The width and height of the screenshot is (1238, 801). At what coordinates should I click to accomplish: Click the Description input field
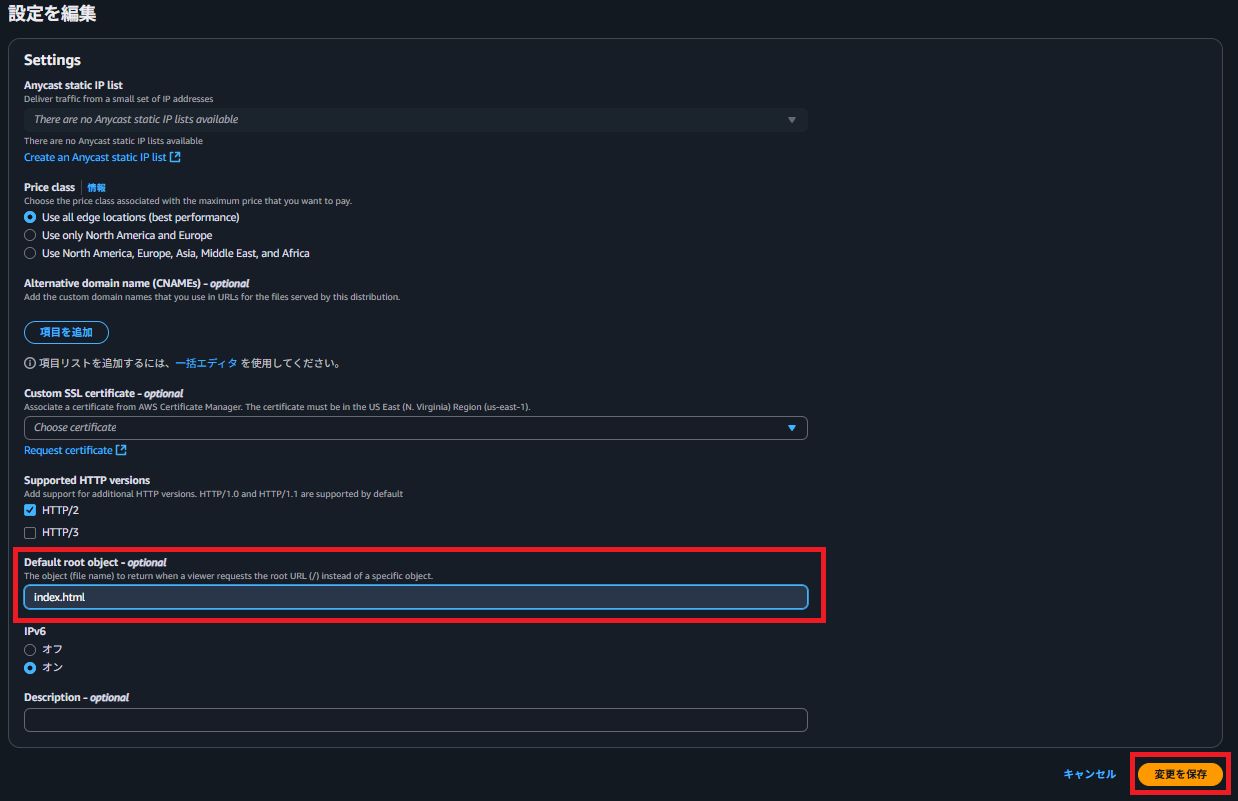point(415,720)
